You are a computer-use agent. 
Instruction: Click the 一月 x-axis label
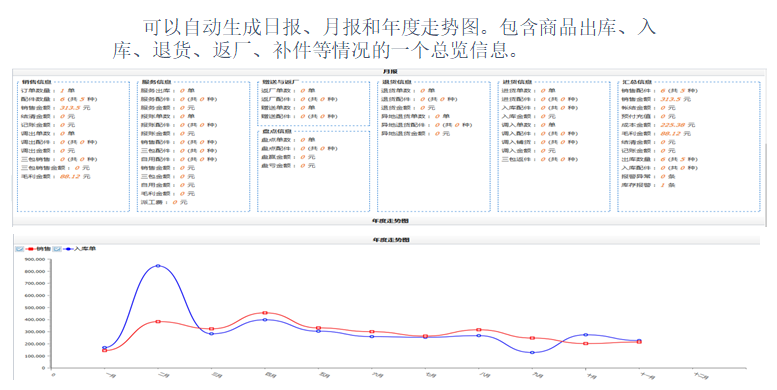pos(111,375)
